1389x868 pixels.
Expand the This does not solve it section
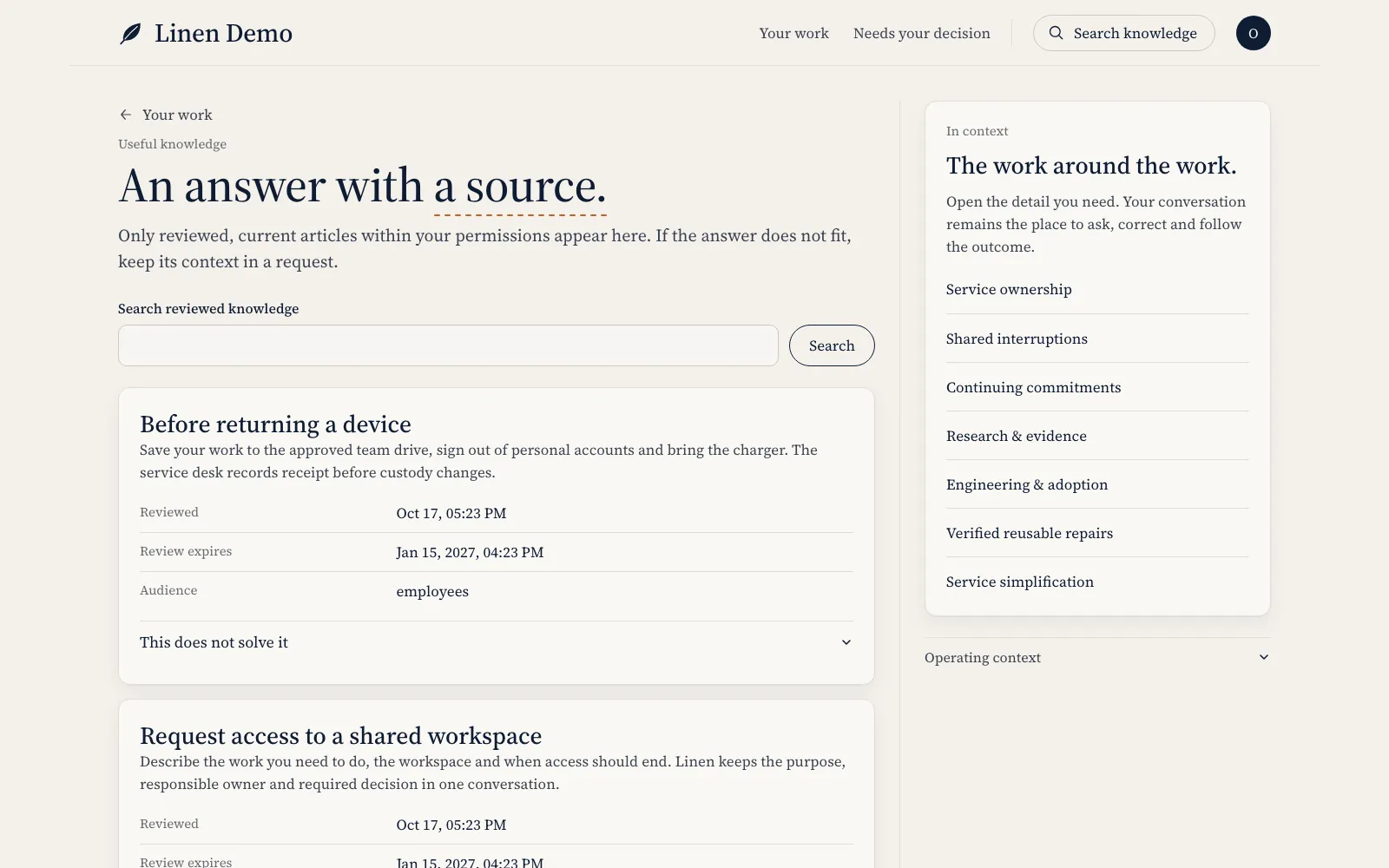click(x=496, y=642)
